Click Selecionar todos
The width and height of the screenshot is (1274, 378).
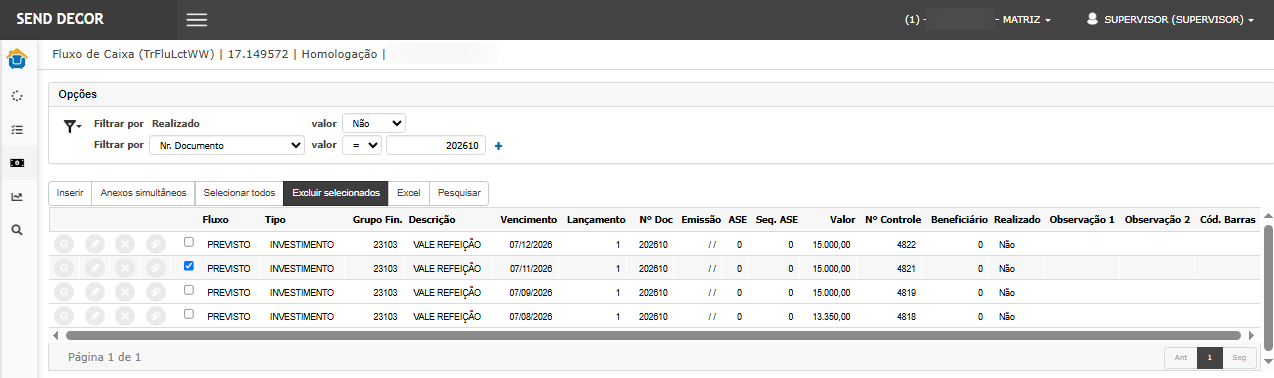(239, 192)
